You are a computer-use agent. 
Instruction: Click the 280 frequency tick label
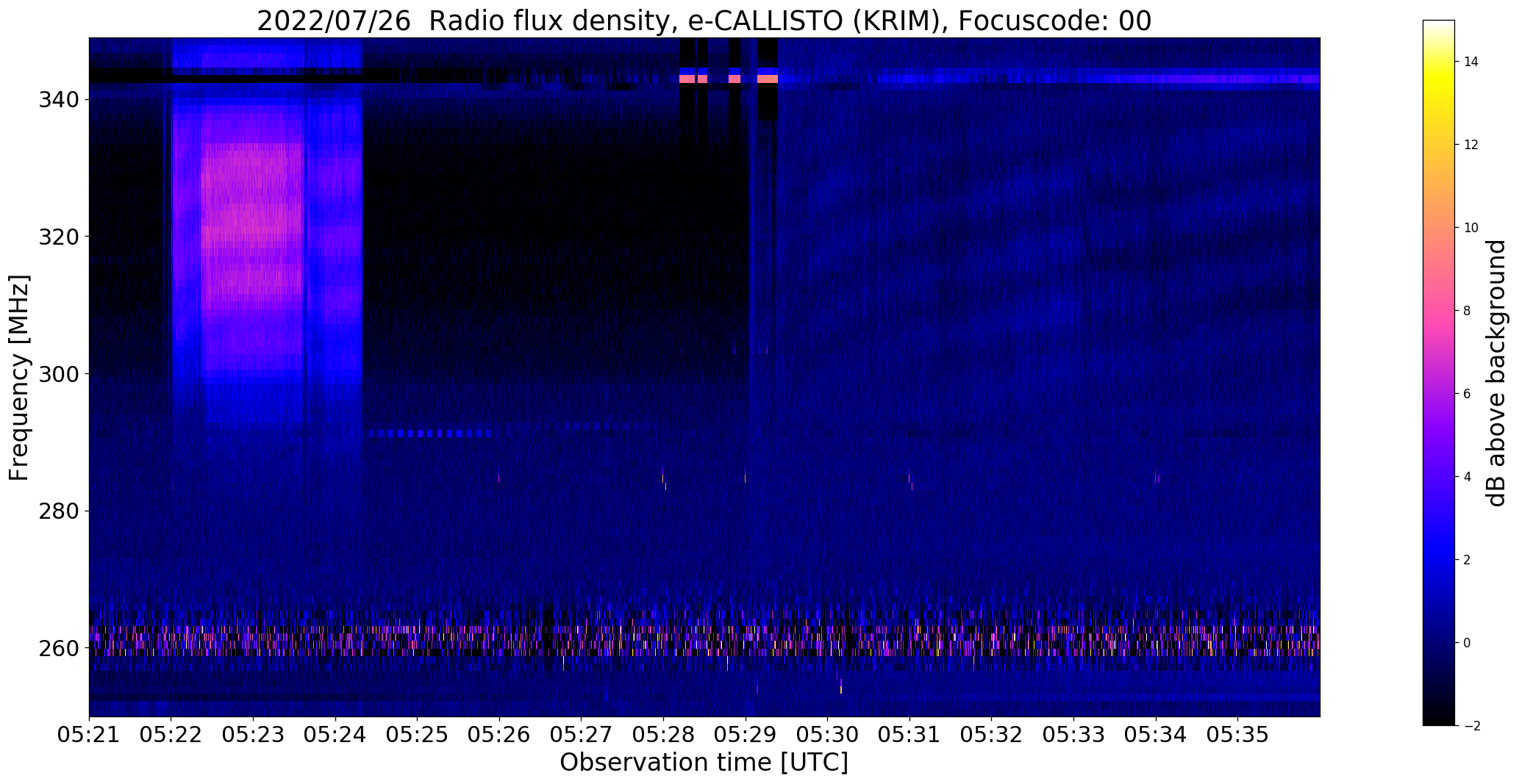(x=58, y=511)
